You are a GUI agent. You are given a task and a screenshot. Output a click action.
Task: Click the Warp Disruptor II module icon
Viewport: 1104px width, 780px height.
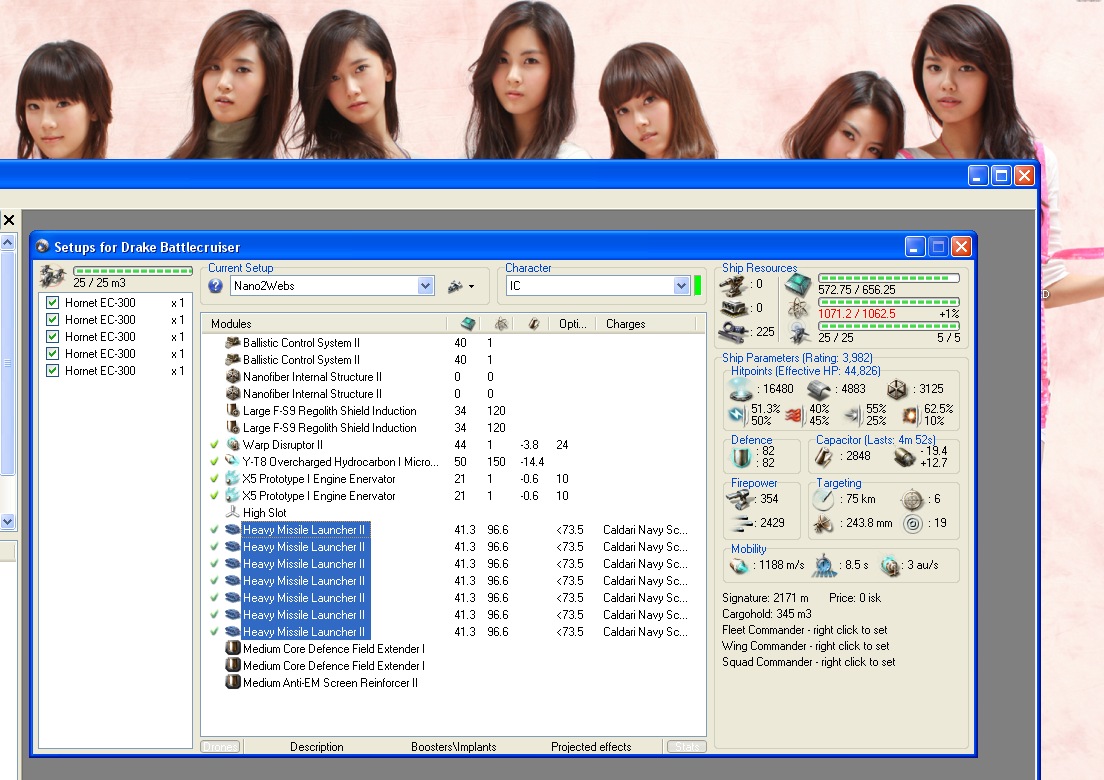(233, 445)
